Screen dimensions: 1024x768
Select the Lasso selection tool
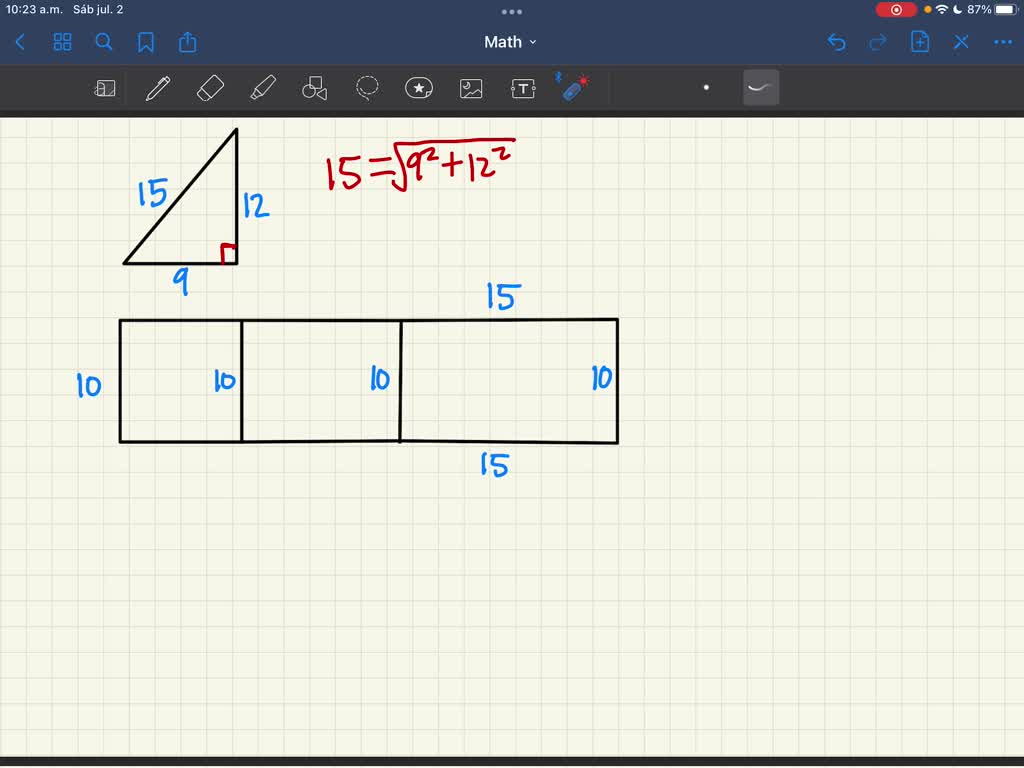pos(367,88)
